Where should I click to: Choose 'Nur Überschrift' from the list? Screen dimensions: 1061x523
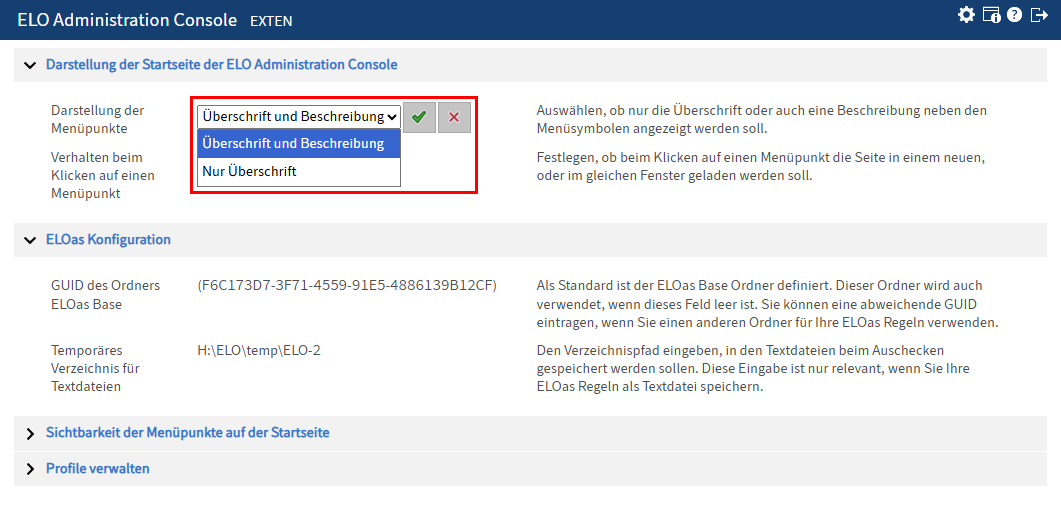point(299,172)
